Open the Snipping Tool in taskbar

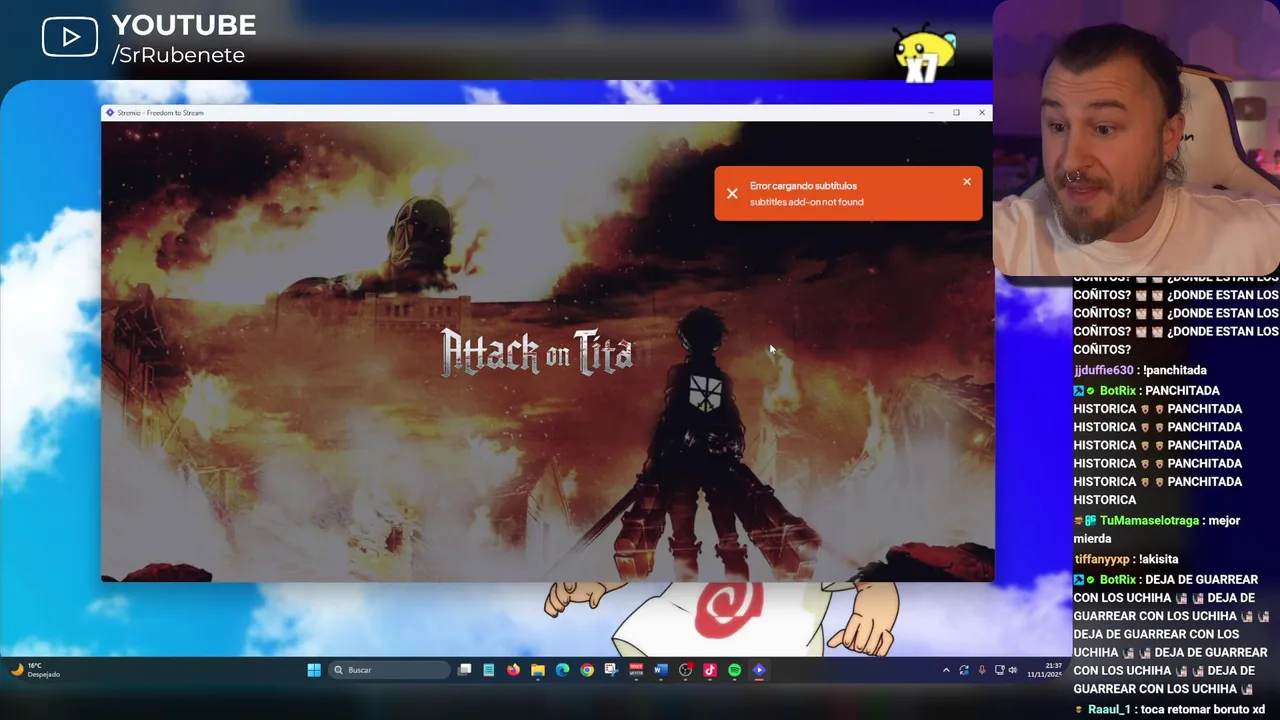(611, 670)
